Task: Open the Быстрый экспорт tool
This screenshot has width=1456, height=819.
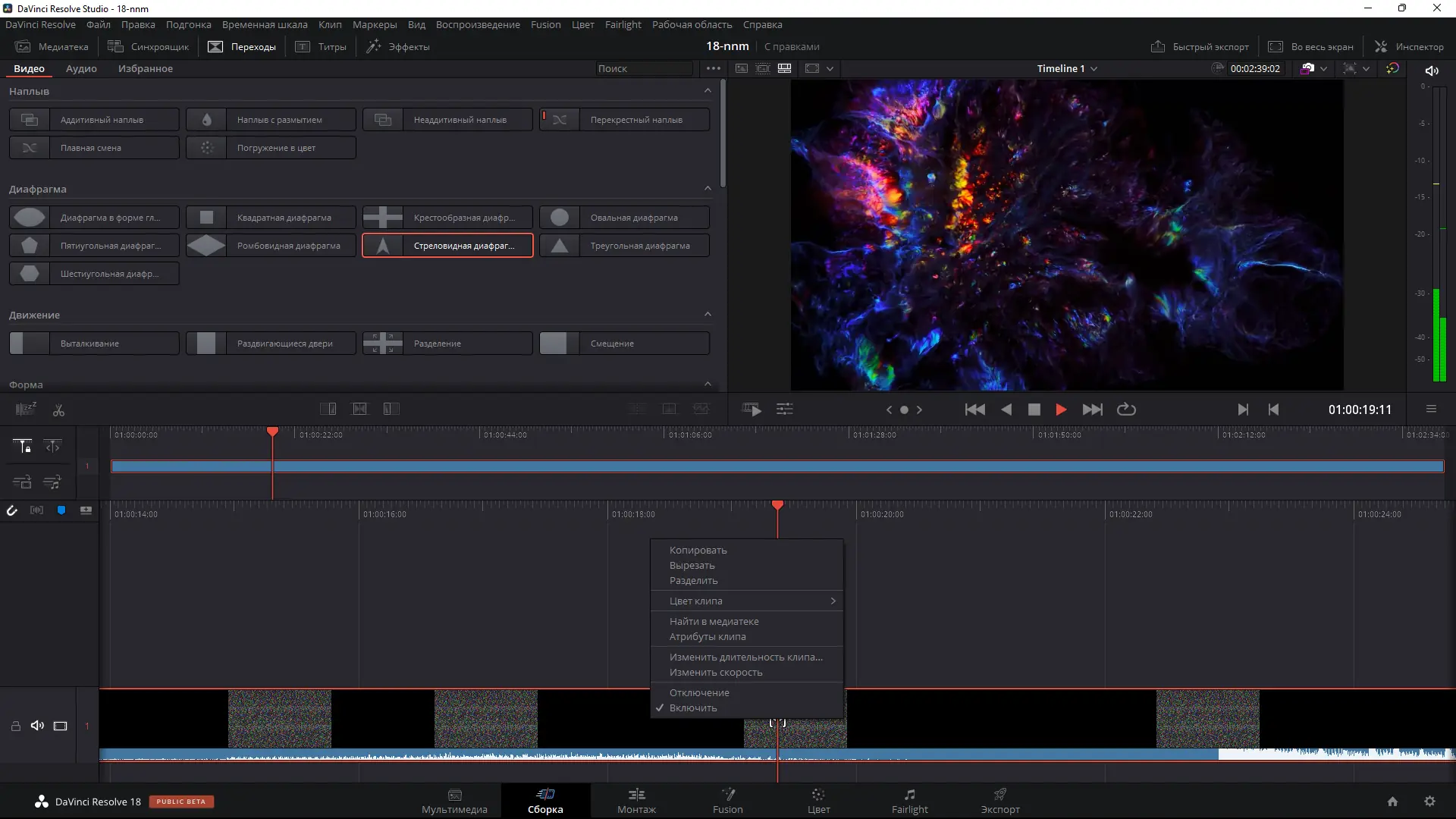Action: pos(1199,46)
